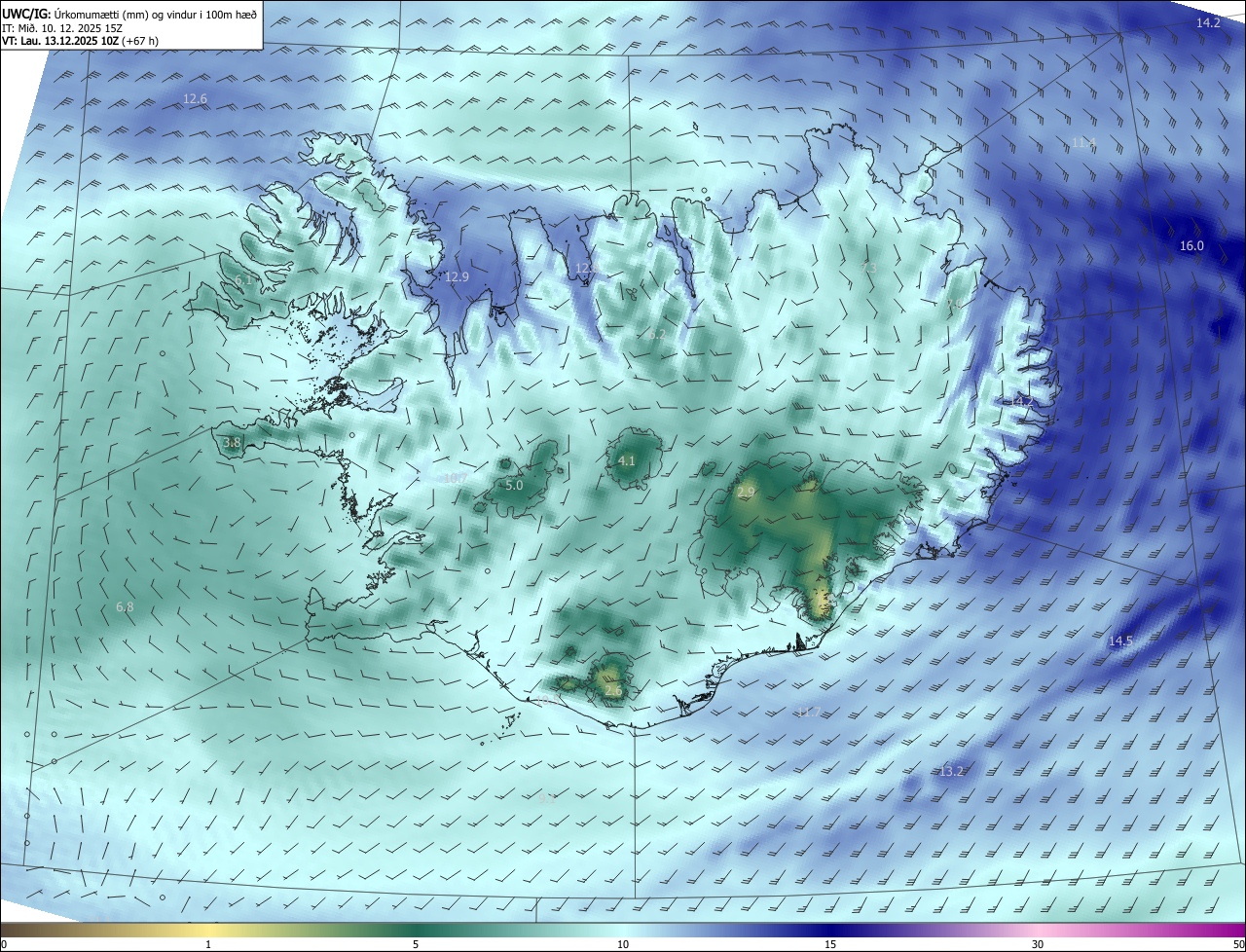1246x952 pixels.
Task: Click the 11.7 value on the map
Action: click(x=809, y=713)
